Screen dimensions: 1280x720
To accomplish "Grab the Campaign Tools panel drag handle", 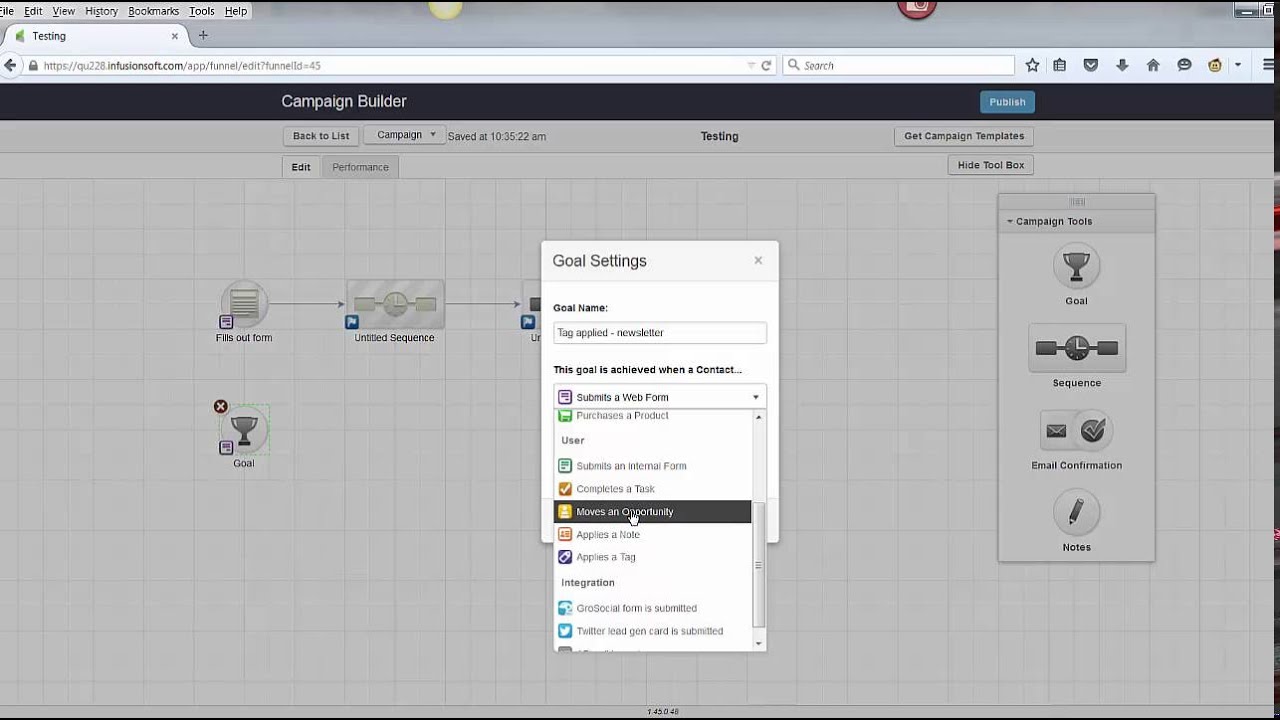I will (1077, 202).
